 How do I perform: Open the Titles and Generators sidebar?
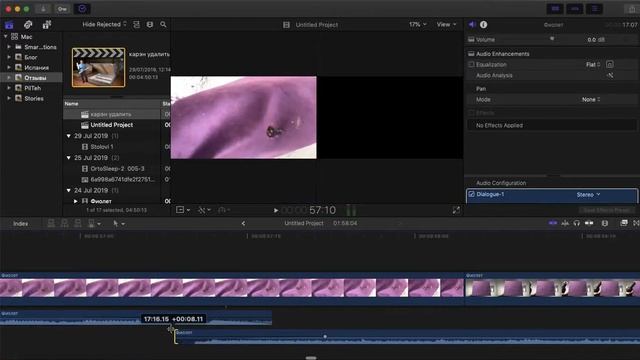pyautogui.click(x=47, y=24)
